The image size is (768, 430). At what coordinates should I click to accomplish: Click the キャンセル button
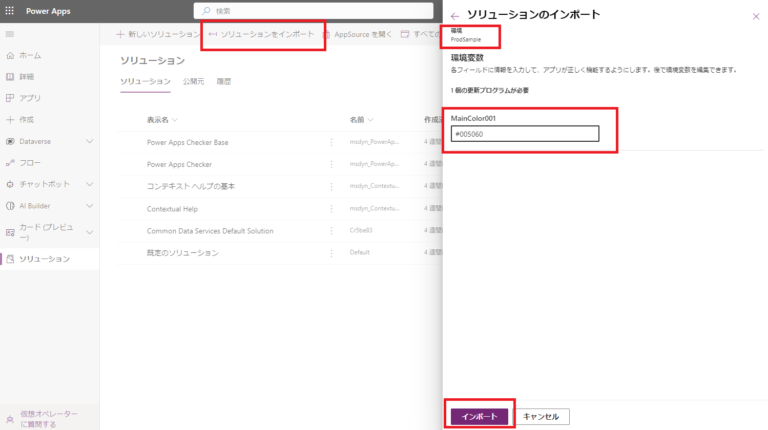[x=543, y=415]
